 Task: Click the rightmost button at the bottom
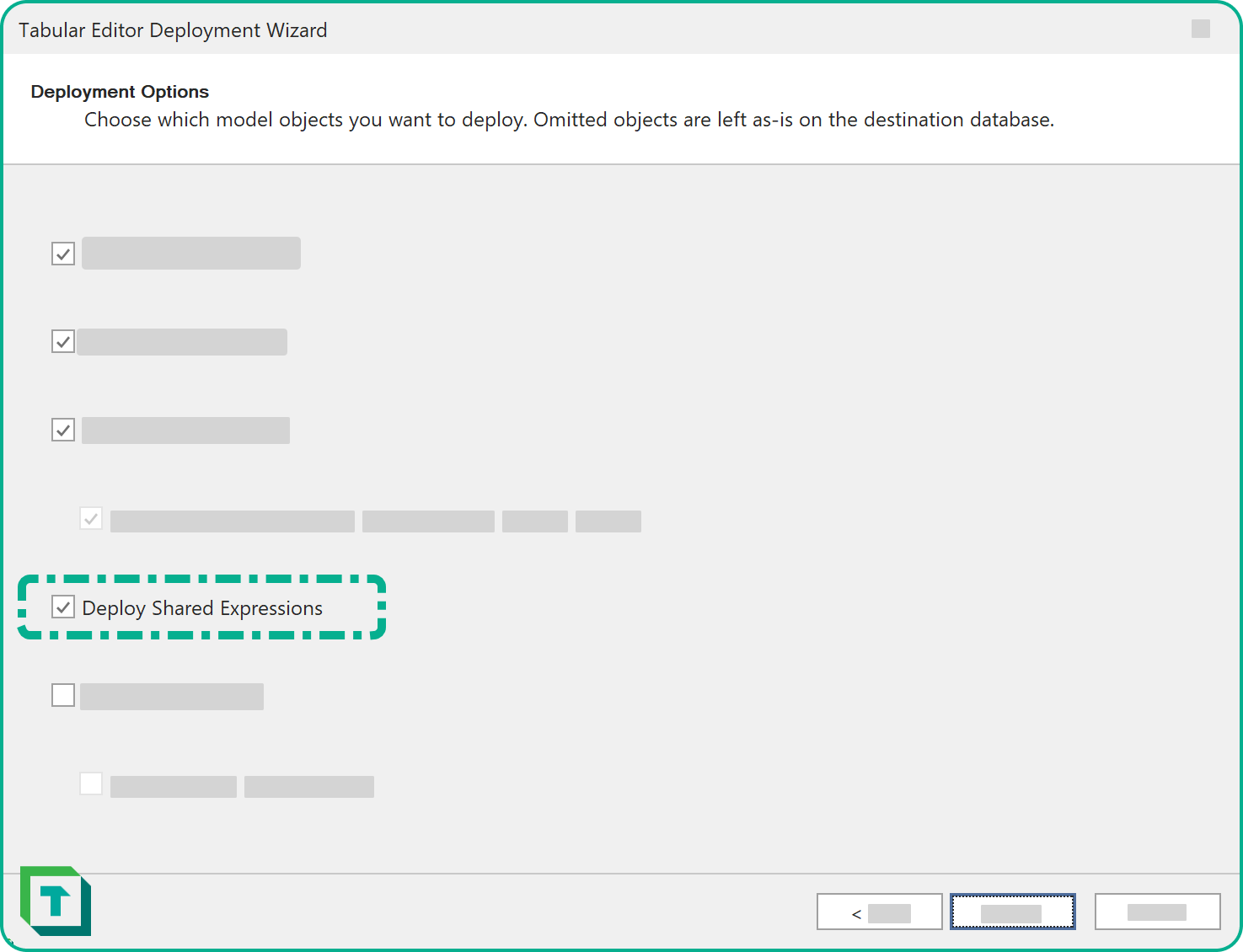(1157, 912)
